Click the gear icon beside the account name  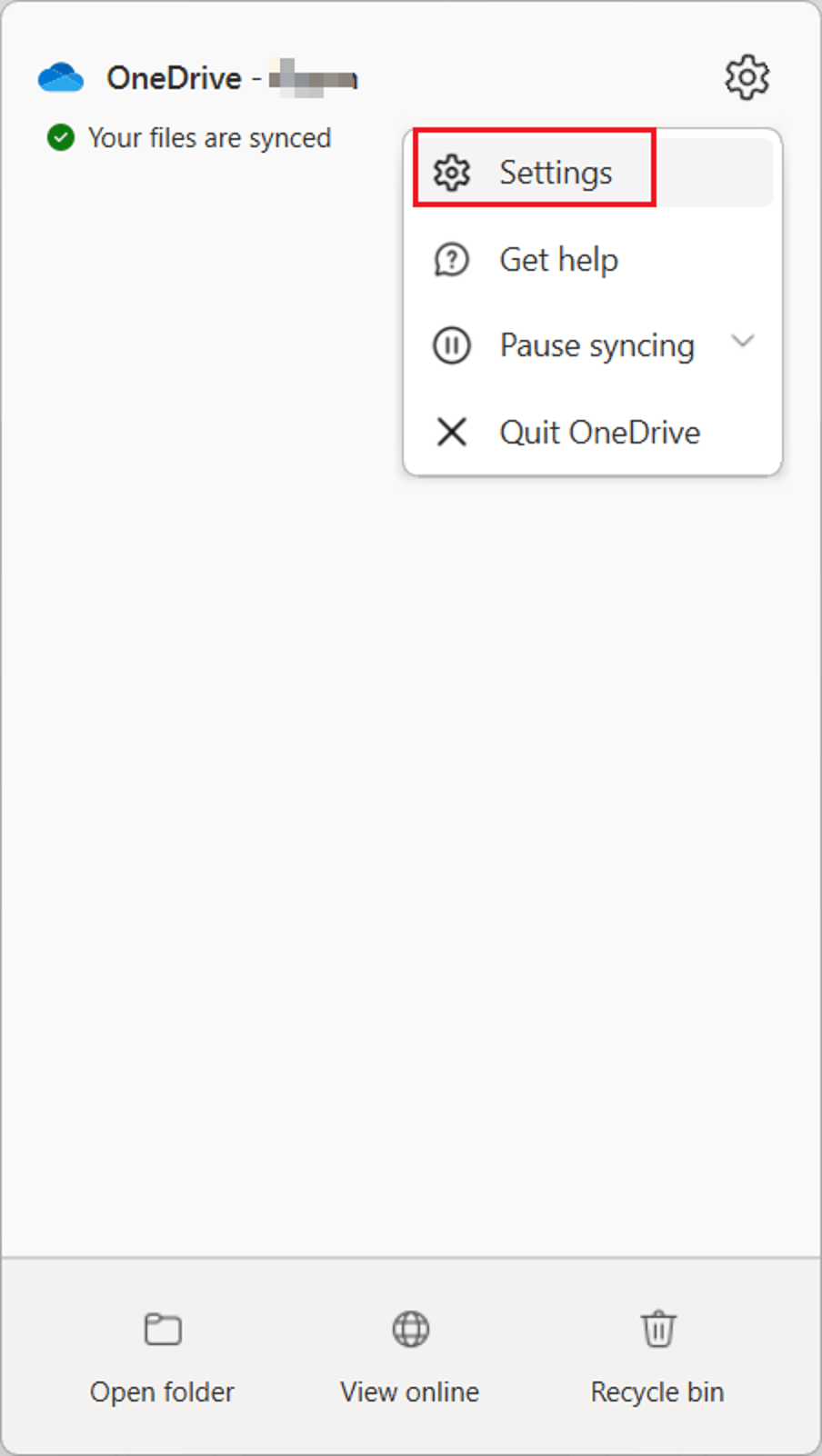pos(747,77)
